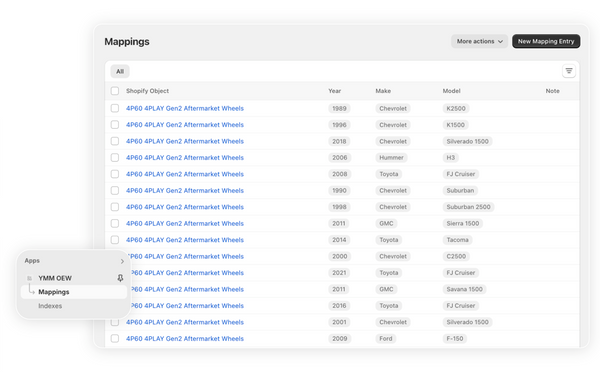Click the F-150 model tag
600x376 pixels.
pos(455,339)
